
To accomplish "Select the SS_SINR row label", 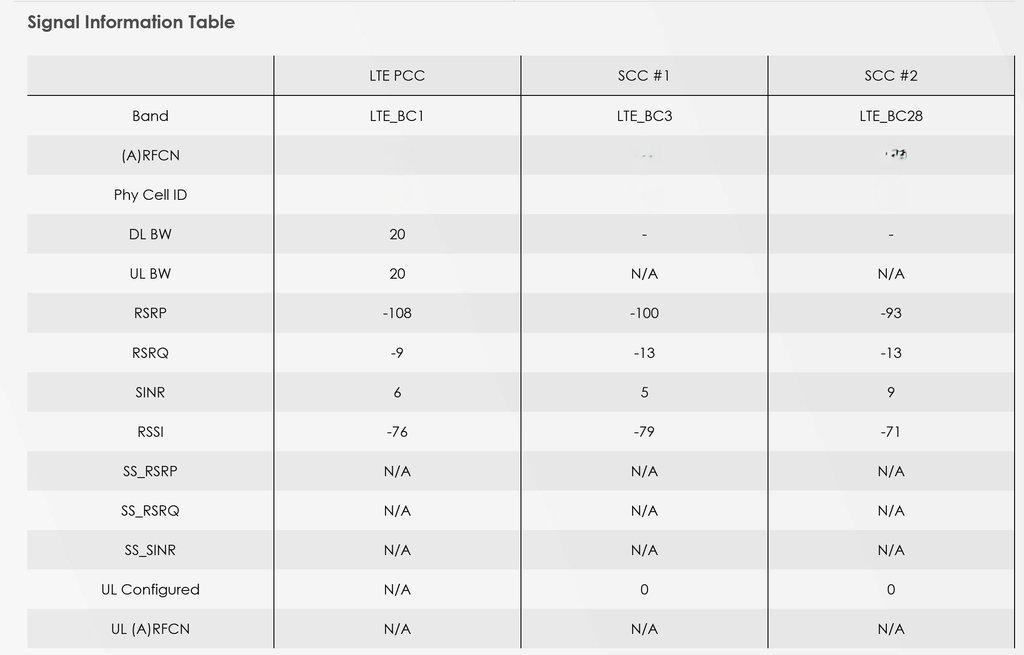I will [x=150, y=550].
